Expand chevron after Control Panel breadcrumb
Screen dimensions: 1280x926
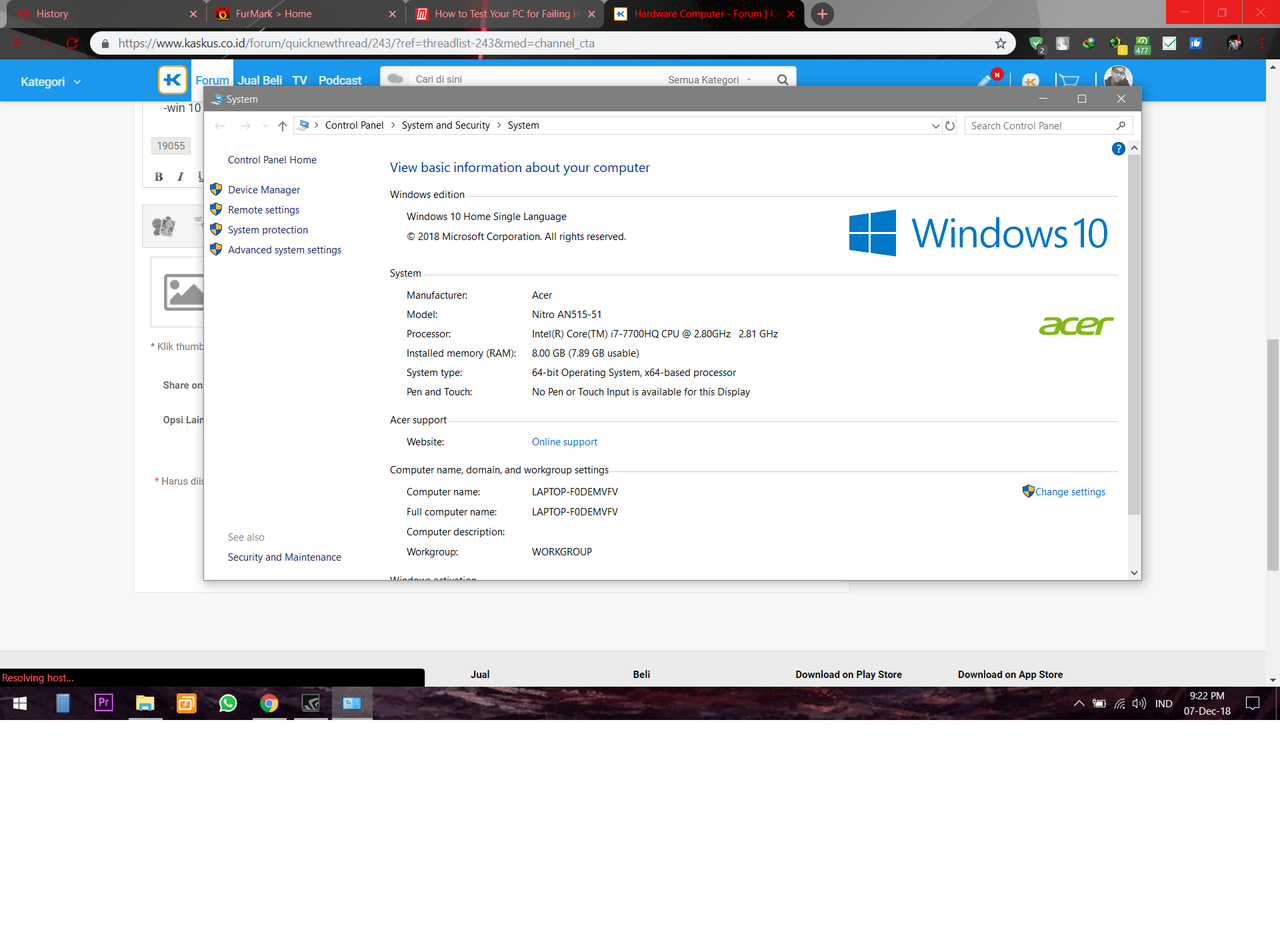click(393, 126)
